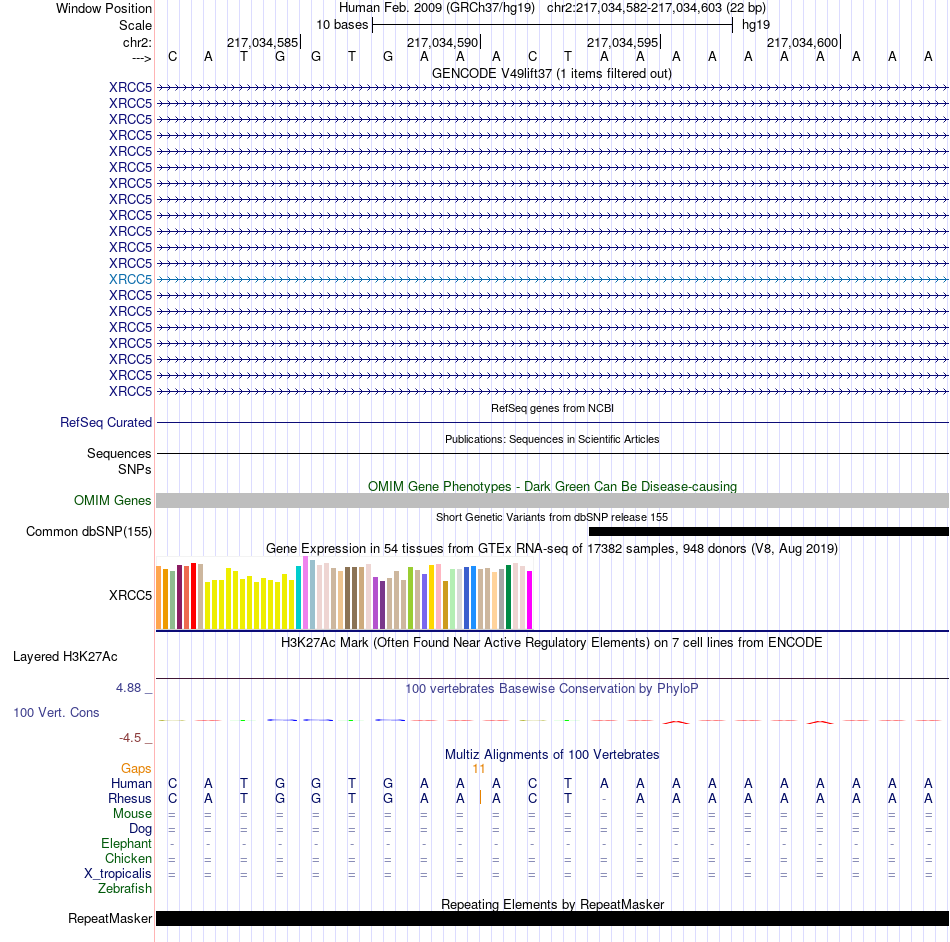The height and width of the screenshot is (942, 950).
Task: Click the OMIM Genes track label
Action: [x=112, y=500]
